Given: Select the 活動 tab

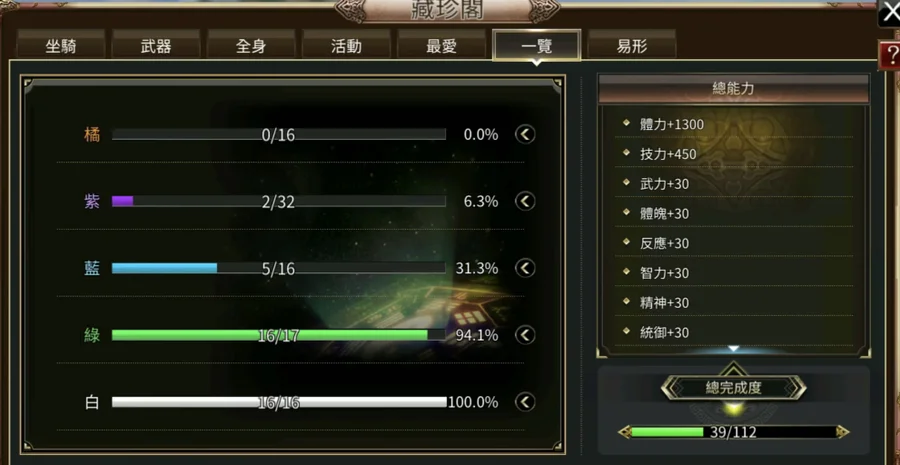Looking at the screenshot, I should pyautogui.click(x=346, y=46).
